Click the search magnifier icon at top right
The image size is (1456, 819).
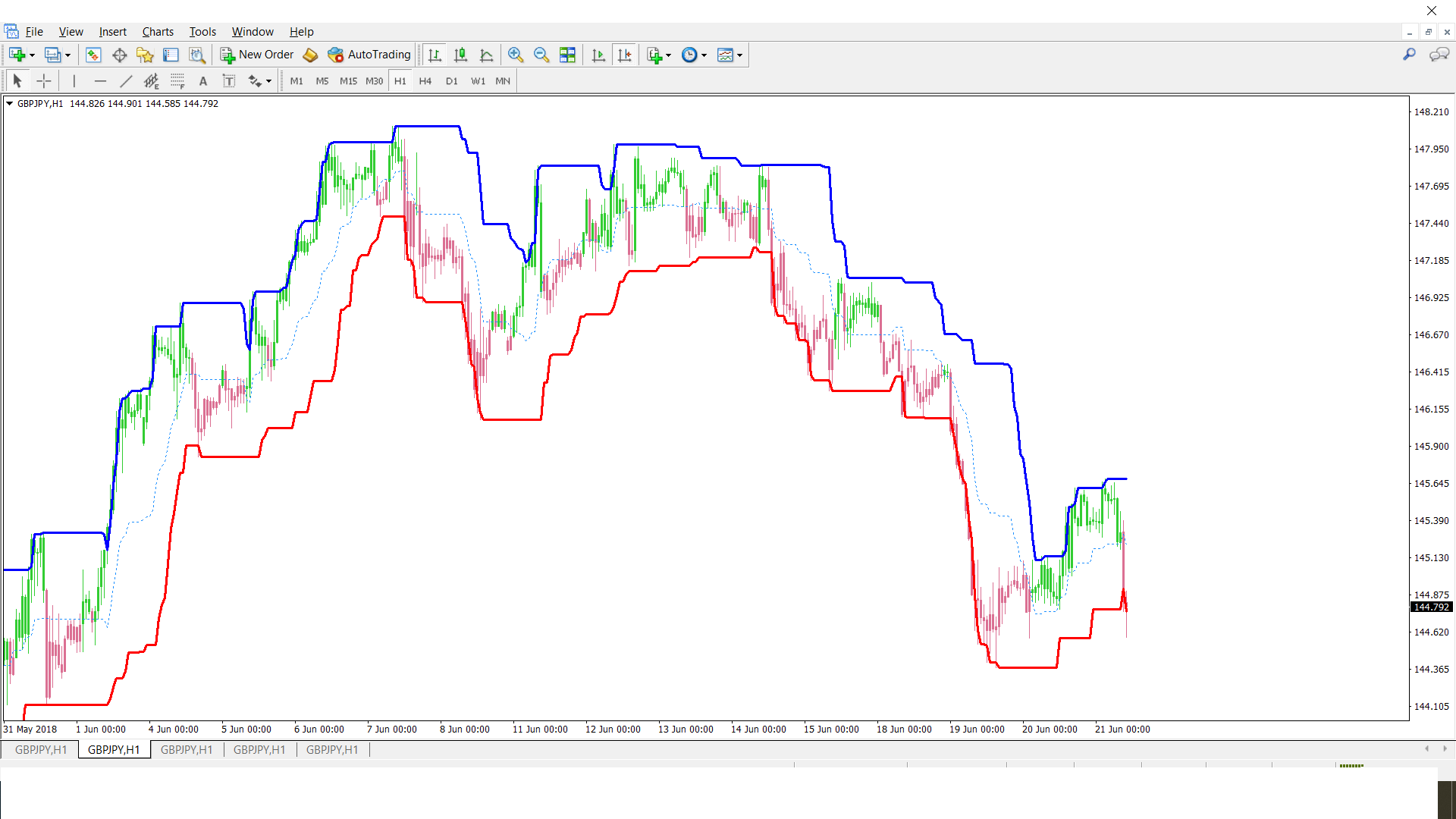(x=1409, y=55)
